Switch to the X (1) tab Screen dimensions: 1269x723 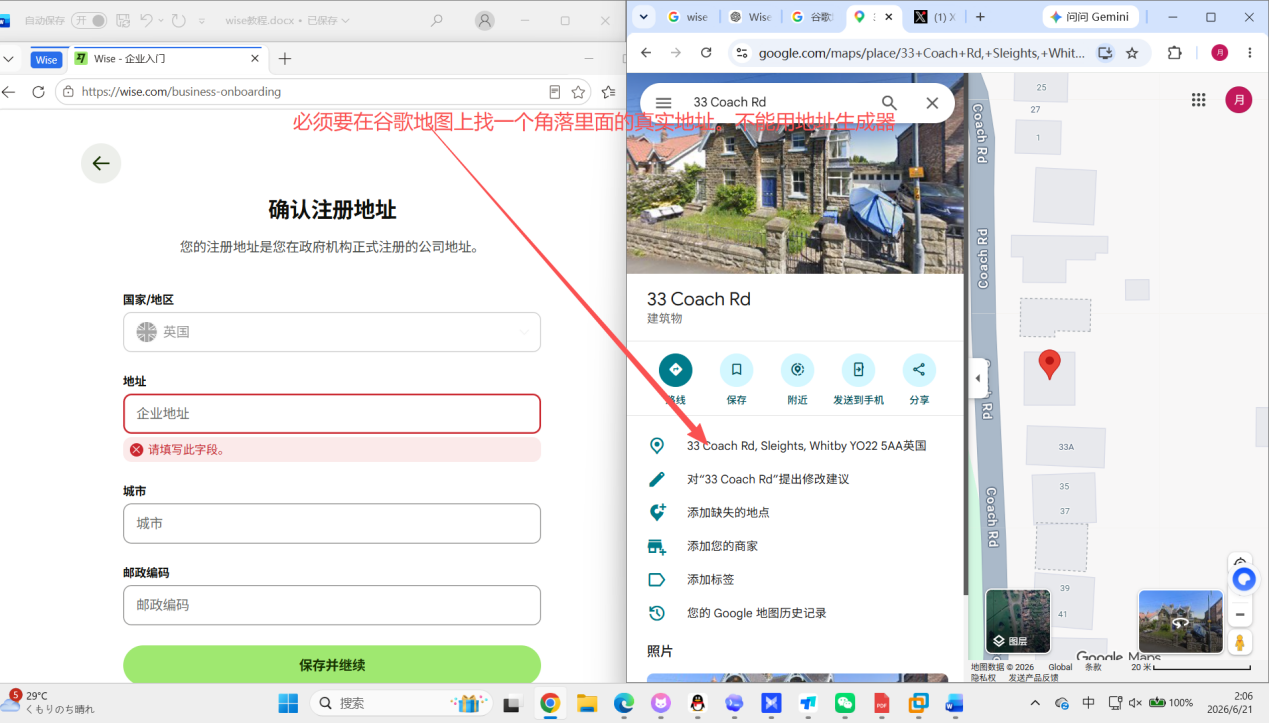(935, 17)
